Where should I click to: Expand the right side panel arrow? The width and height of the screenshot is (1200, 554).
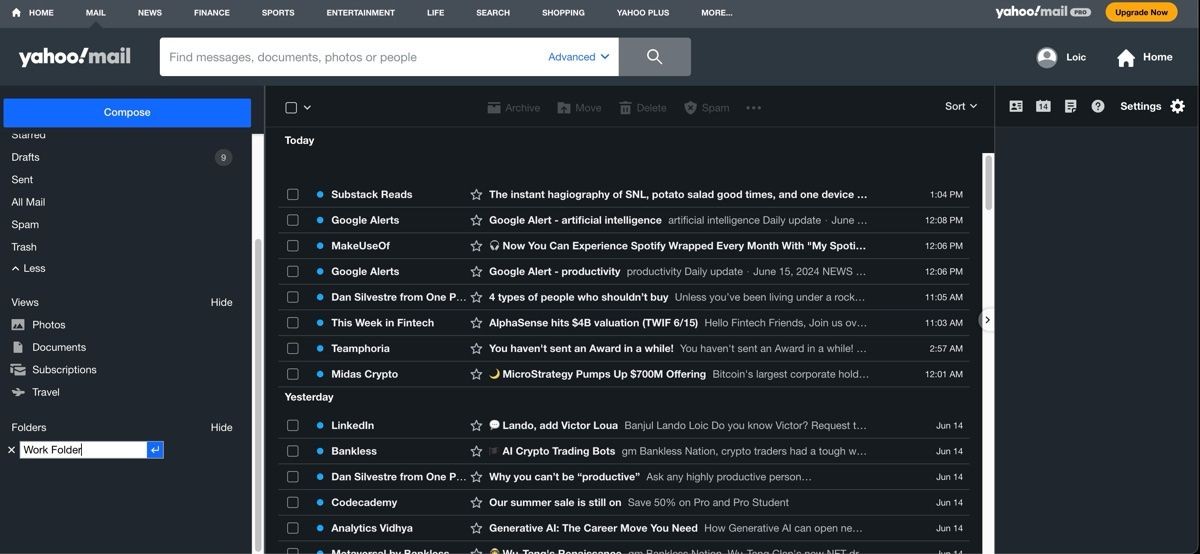(x=987, y=320)
